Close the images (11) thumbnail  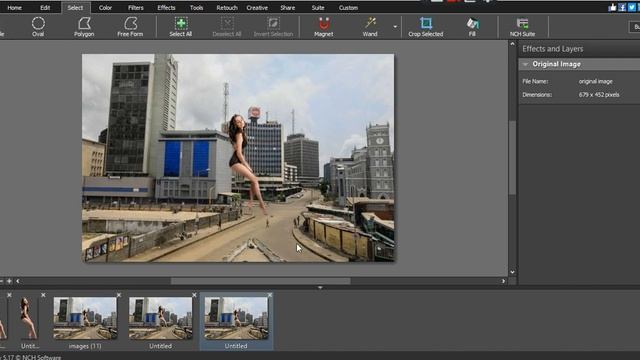[x=119, y=295]
